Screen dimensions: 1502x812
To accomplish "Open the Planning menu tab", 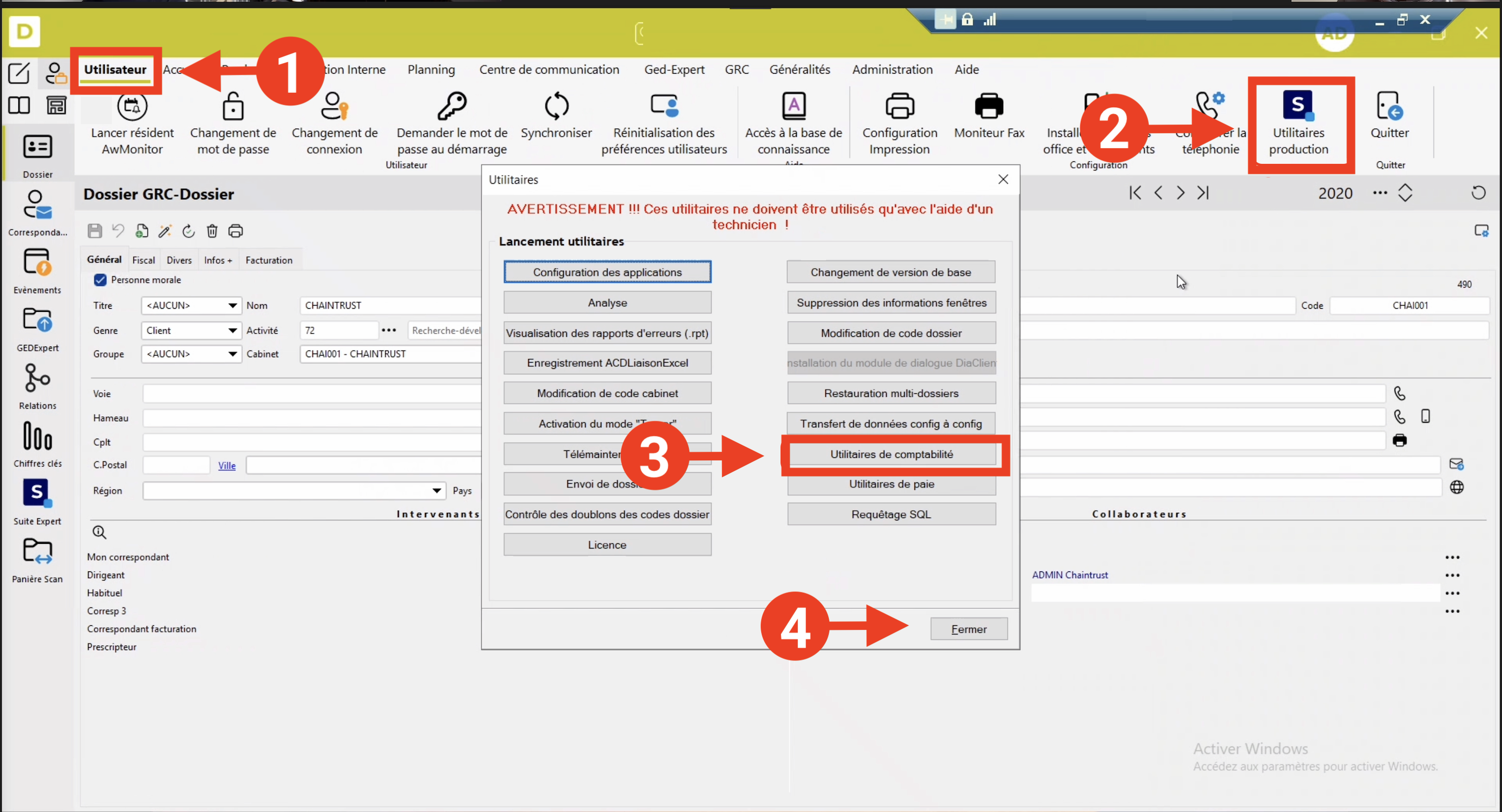I will [x=431, y=69].
